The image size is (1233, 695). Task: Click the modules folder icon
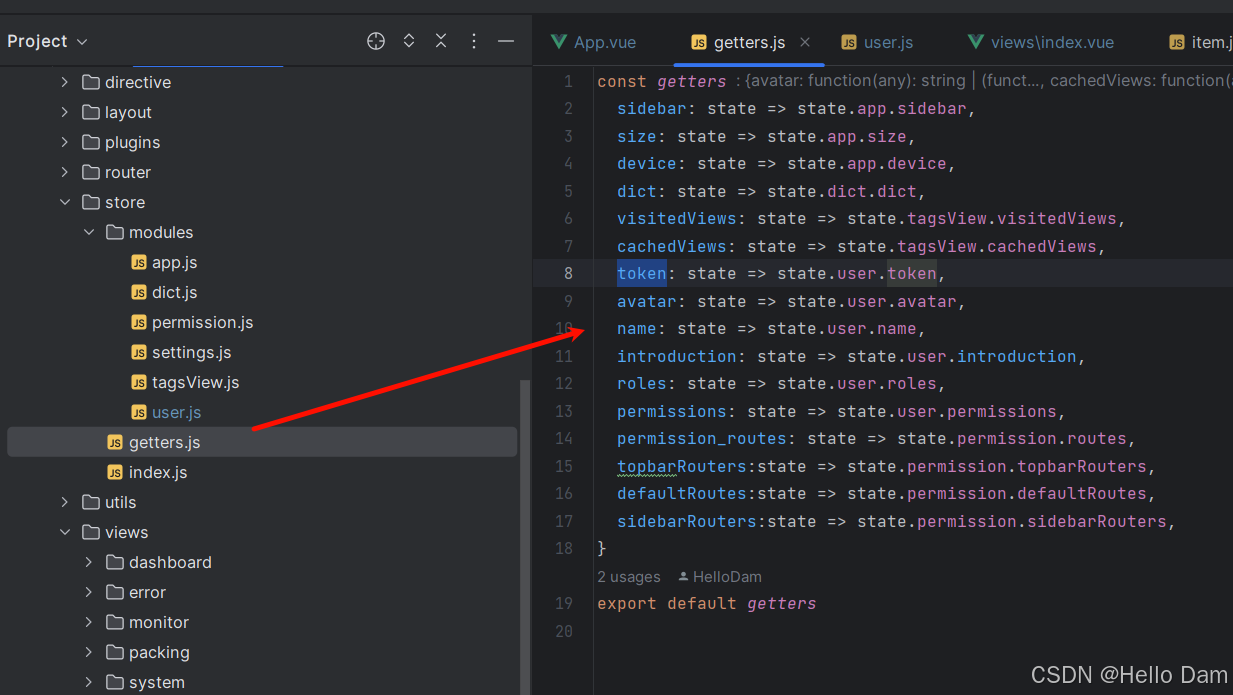[x=115, y=232]
